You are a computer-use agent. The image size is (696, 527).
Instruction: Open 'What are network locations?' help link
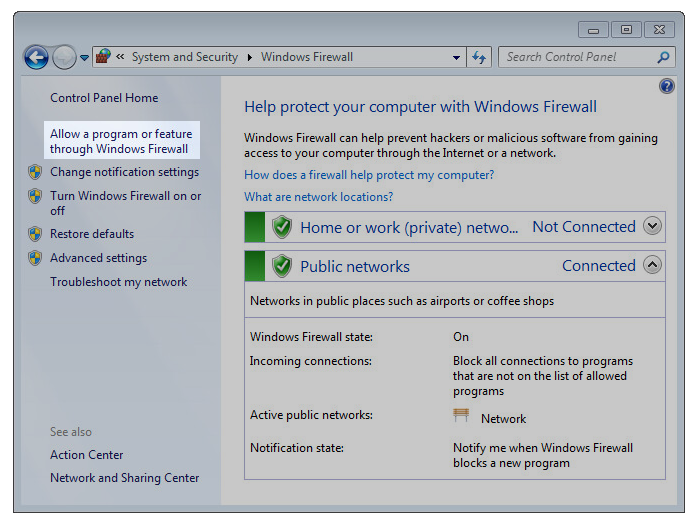(319, 197)
